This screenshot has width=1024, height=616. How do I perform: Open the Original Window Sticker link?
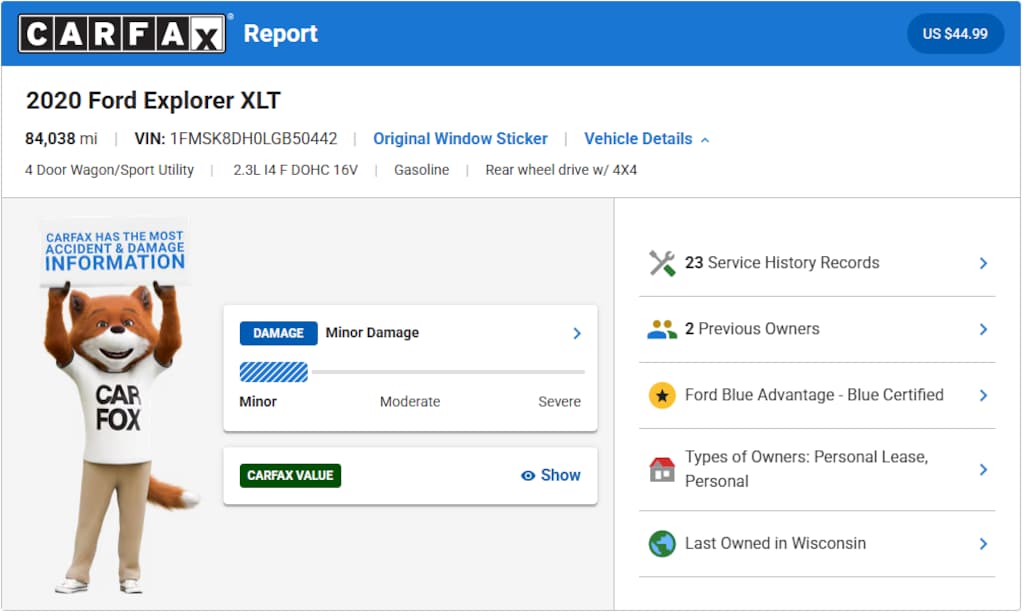[460, 139]
